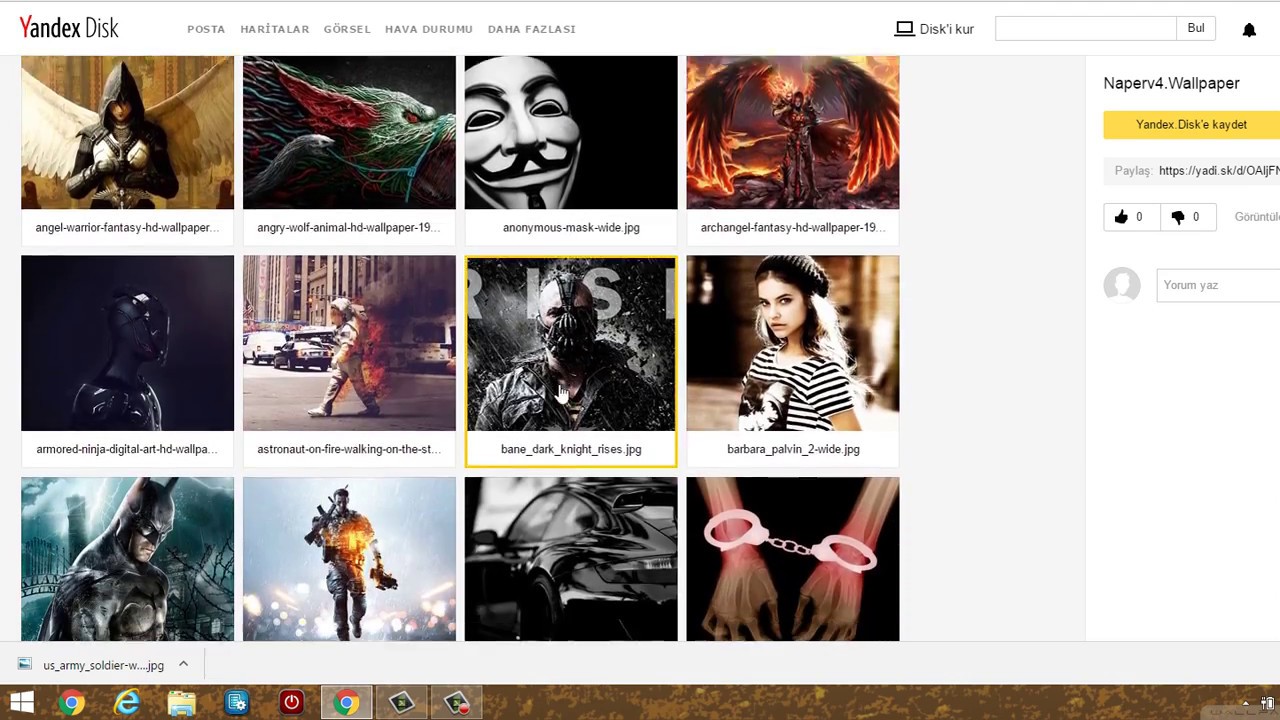Open the us_army_soldier downloaded file
This screenshot has width=1280, height=720.
click(103, 665)
